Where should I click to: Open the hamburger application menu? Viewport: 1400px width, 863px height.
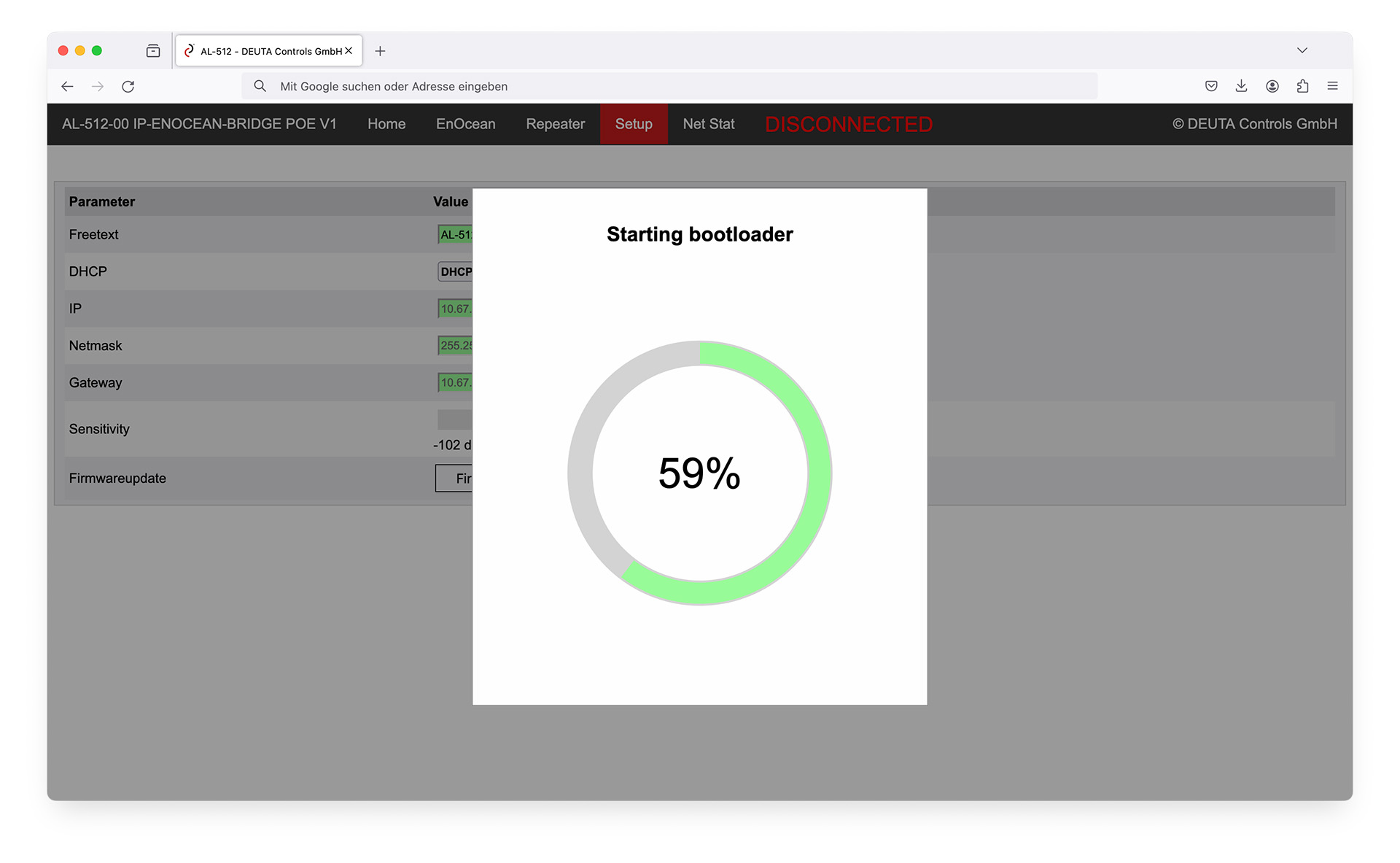1332,86
